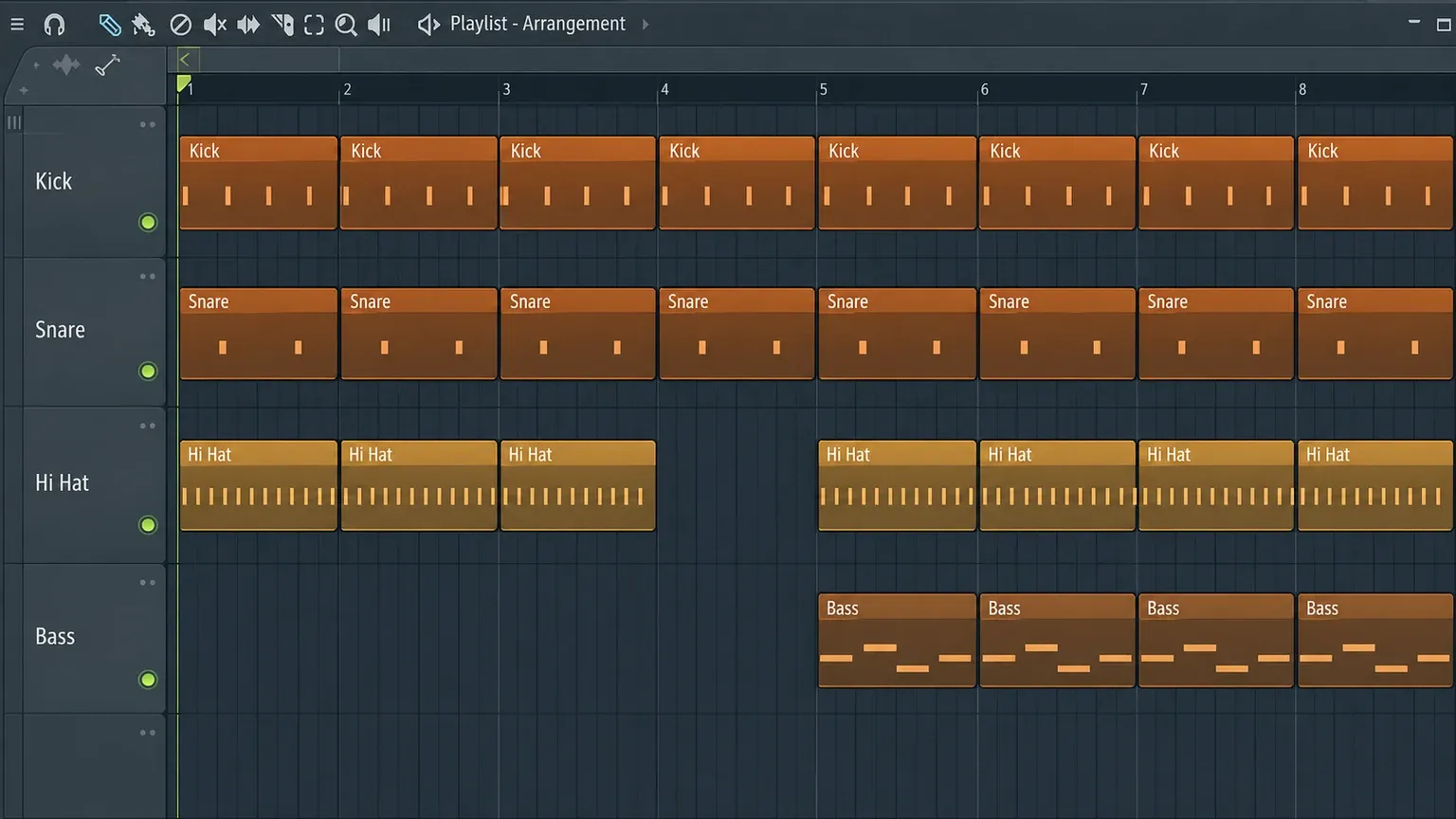Open Hi Hat track options dots
The height and width of the screenshot is (819, 1456).
148,426
